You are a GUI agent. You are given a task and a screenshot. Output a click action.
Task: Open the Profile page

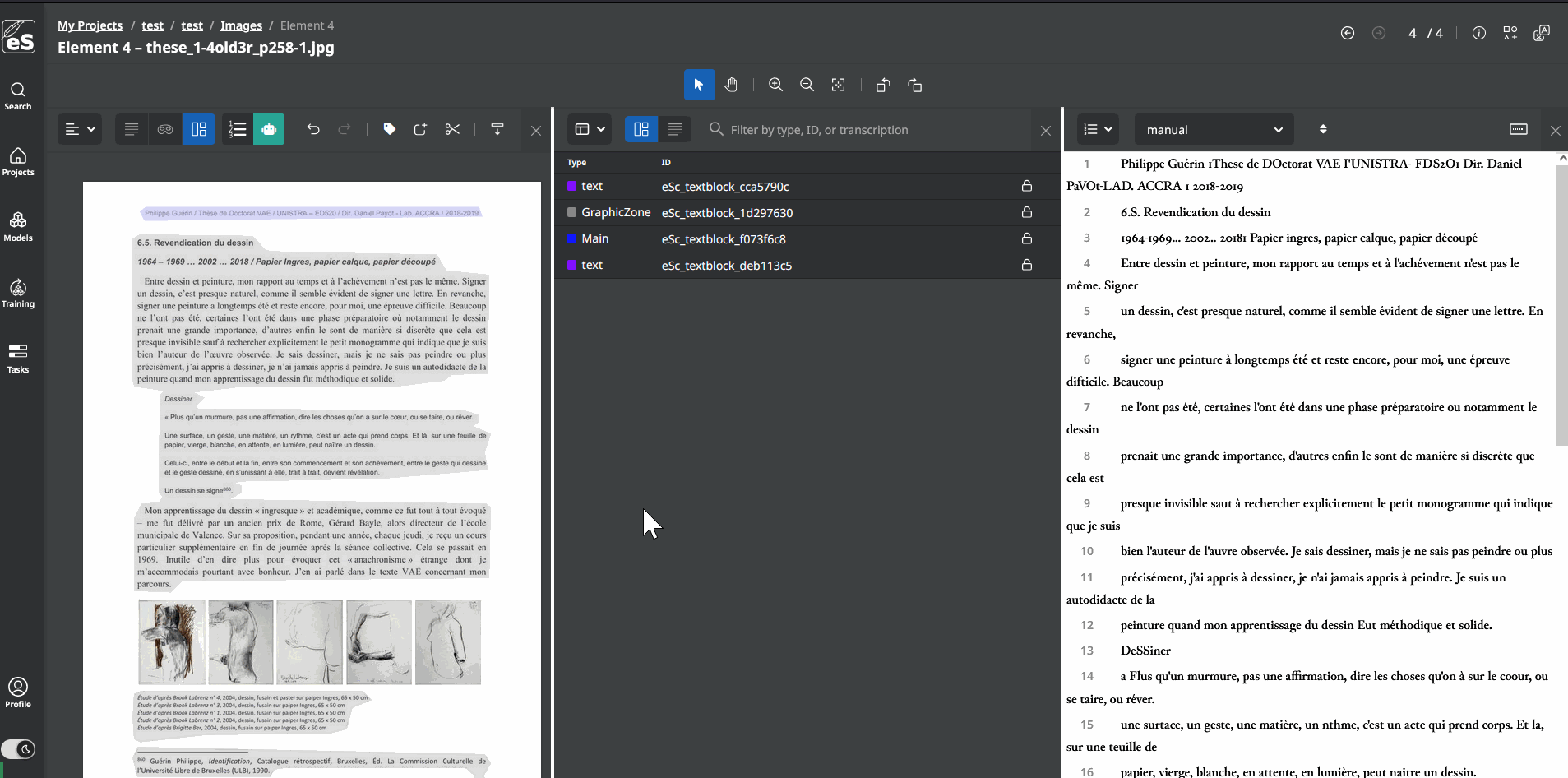point(18,692)
